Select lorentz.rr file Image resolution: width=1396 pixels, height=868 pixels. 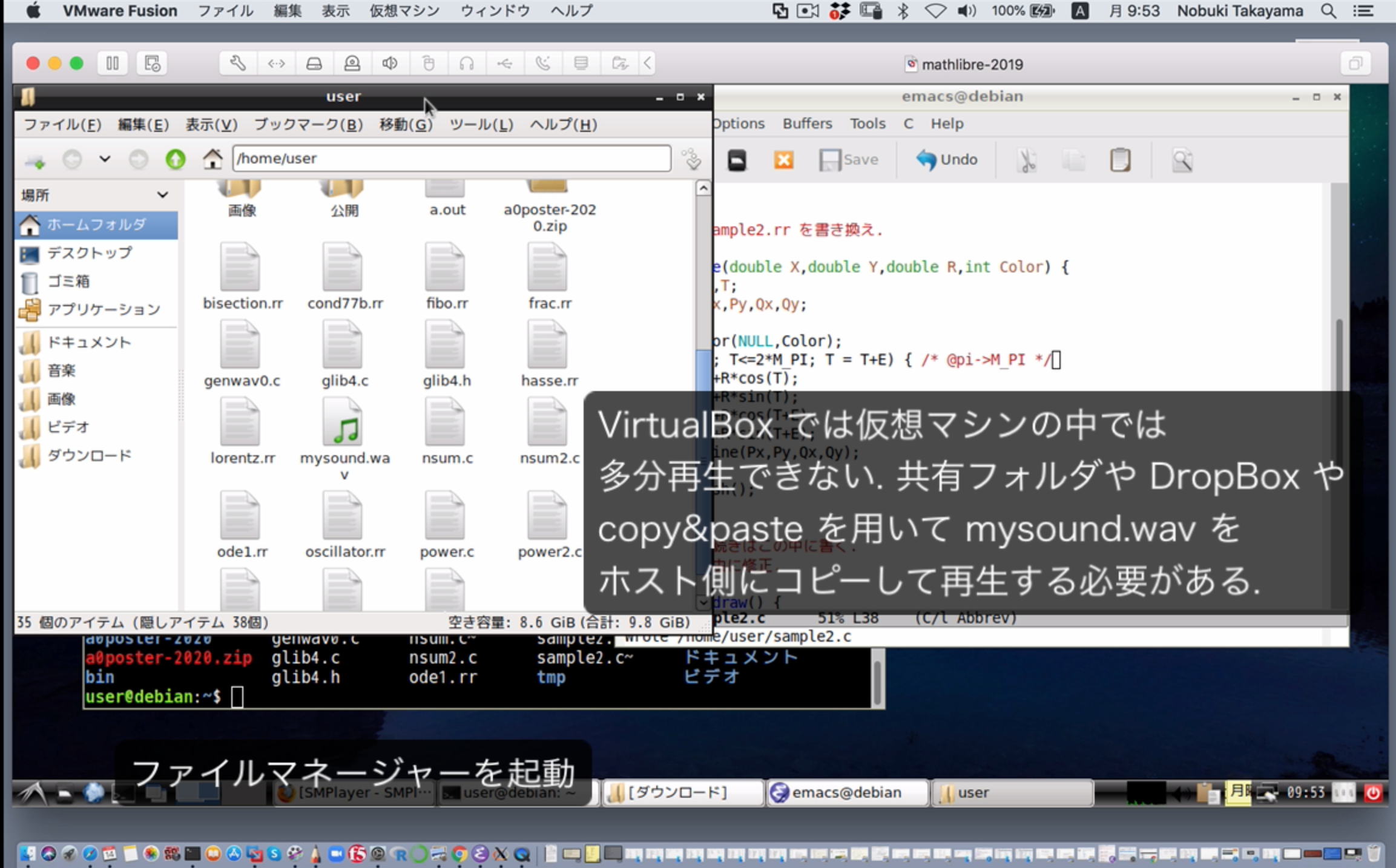[242, 432]
